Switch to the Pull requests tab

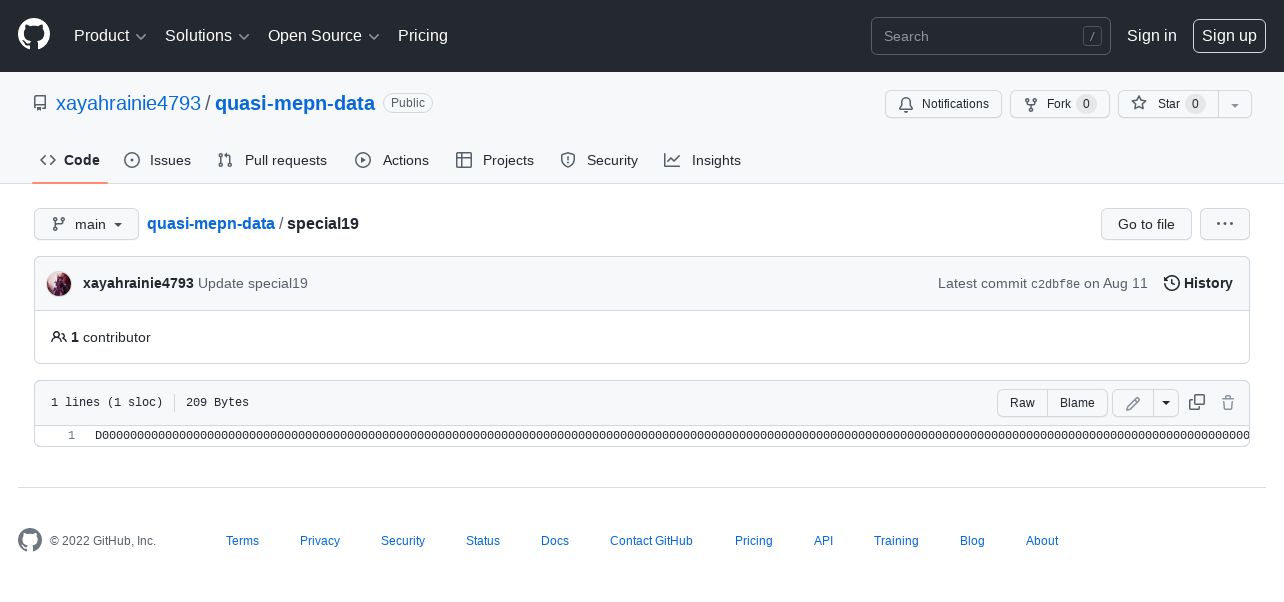(272, 160)
